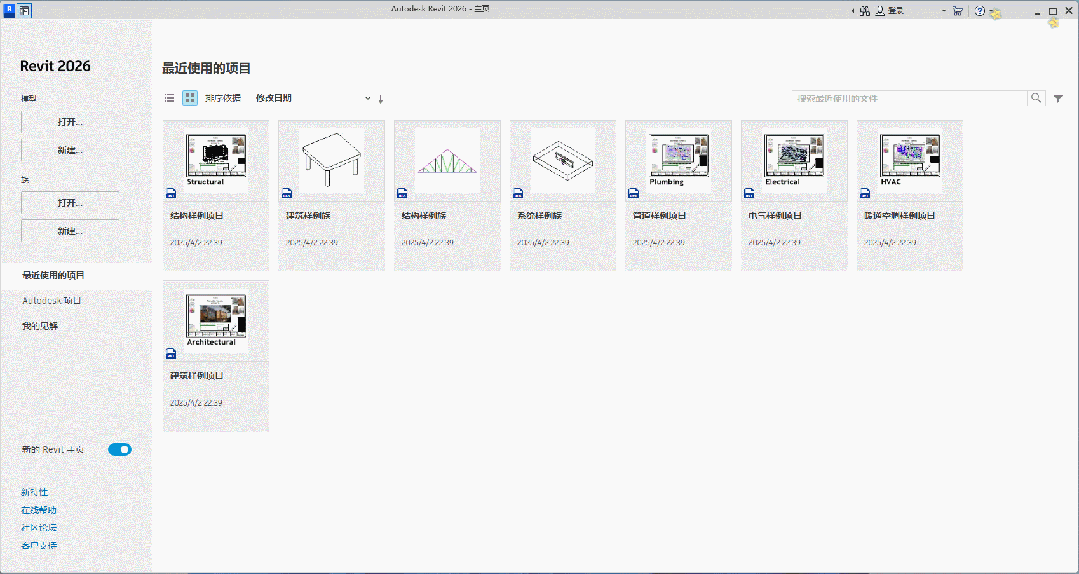Click the magnifier search button
This screenshot has width=1079, height=574.
tap(1036, 98)
